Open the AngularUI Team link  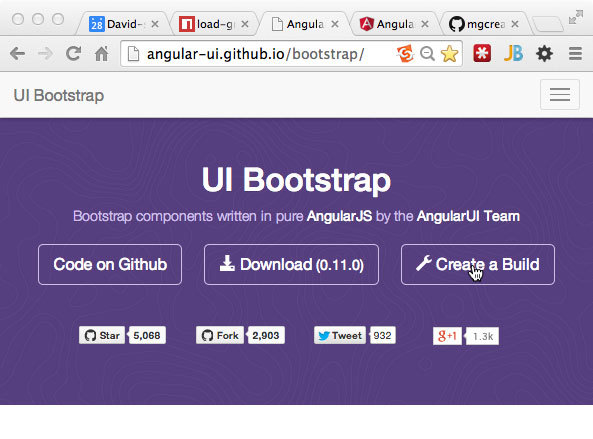[x=468, y=216]
